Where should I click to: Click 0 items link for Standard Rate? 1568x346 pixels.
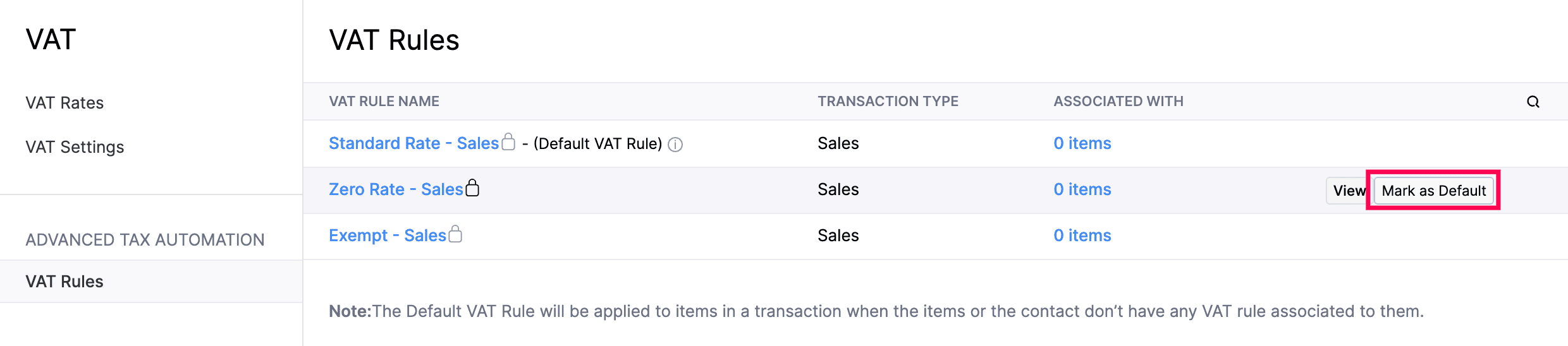pos(1082,143)
